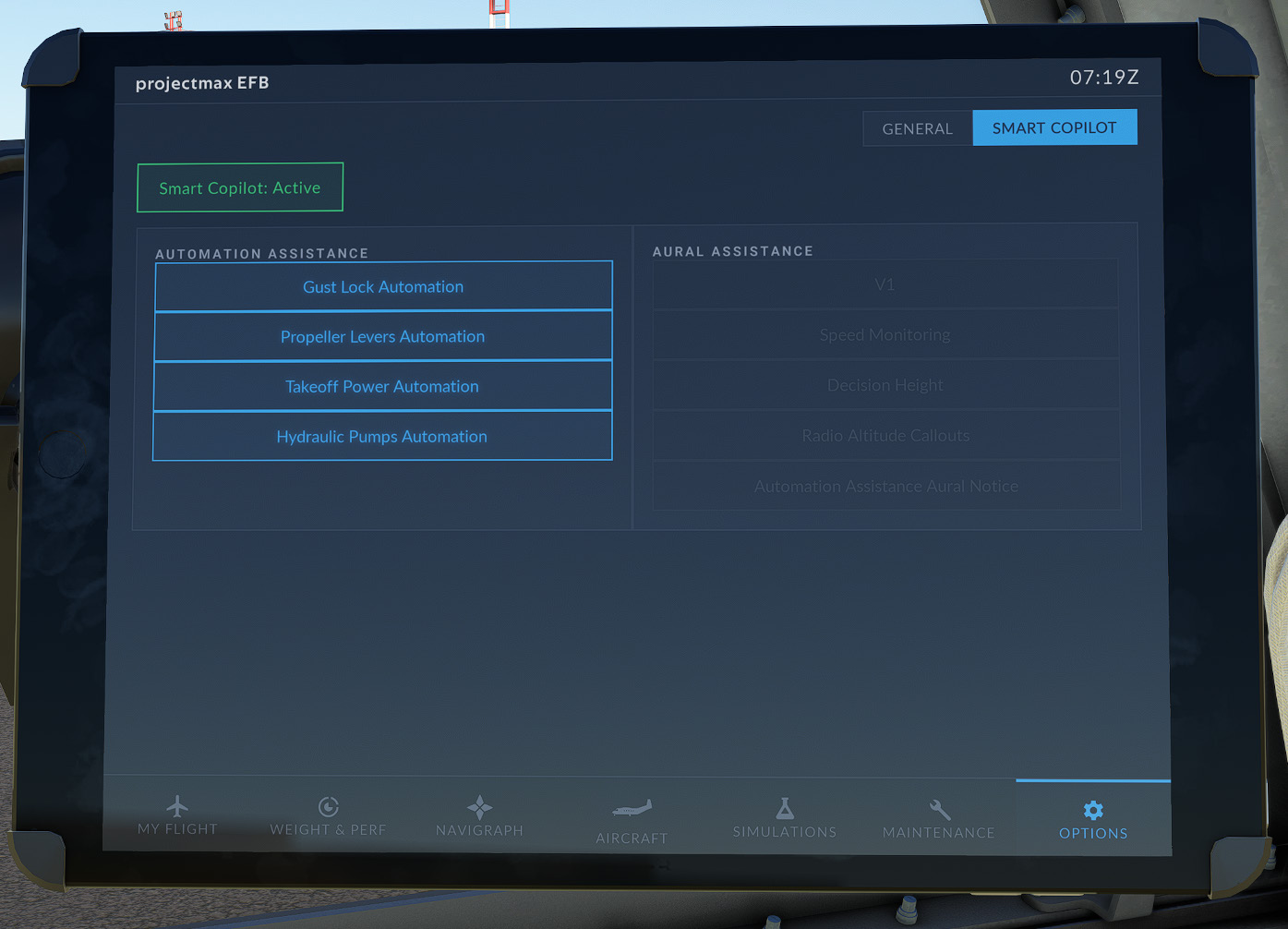The height and width of the screenshot is (929, 1288).
Task: Toggle Hydraulic Pumps Automation
Action: 382,436
